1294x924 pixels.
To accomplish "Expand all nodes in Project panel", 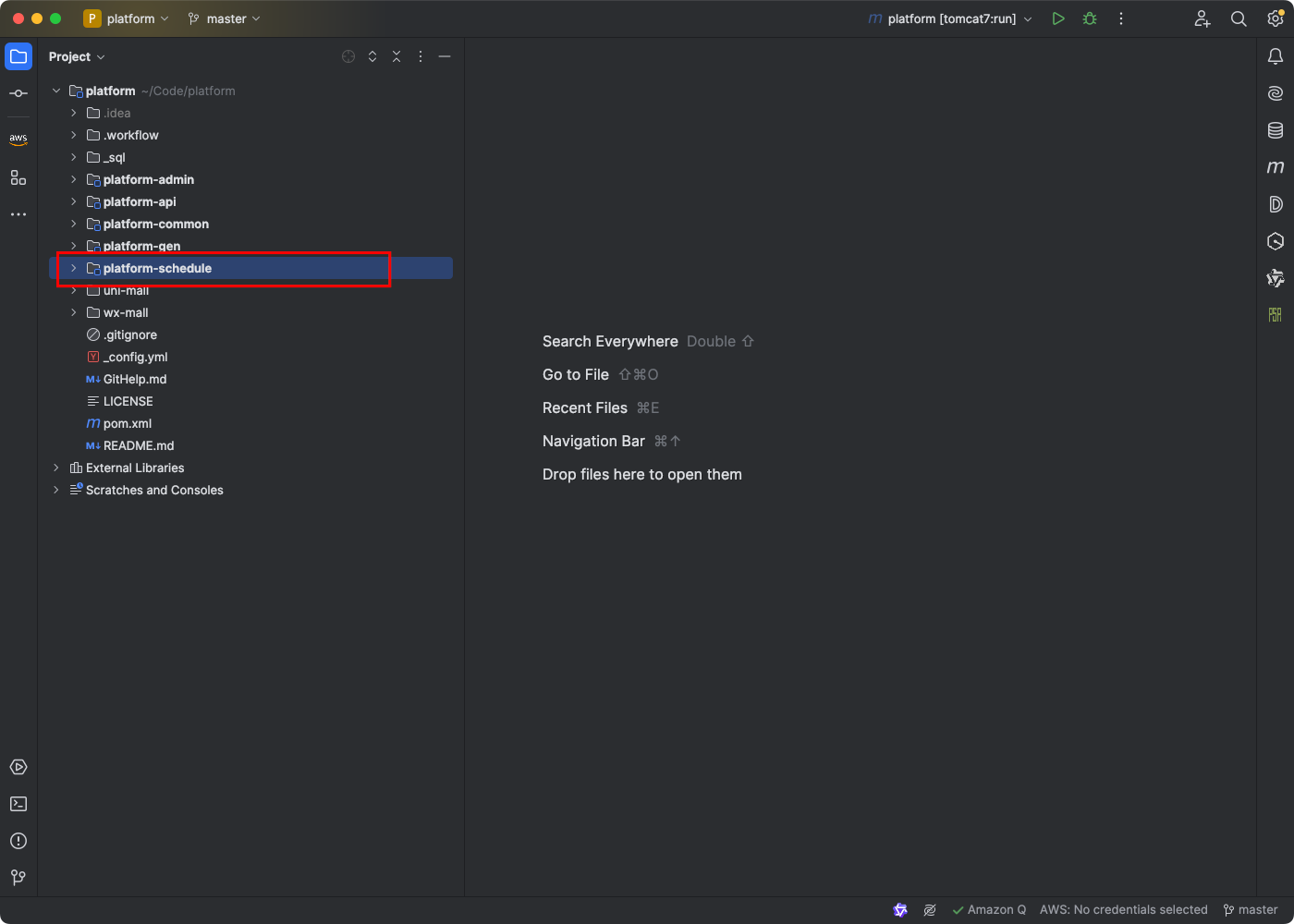I will (x=372, y=56).
